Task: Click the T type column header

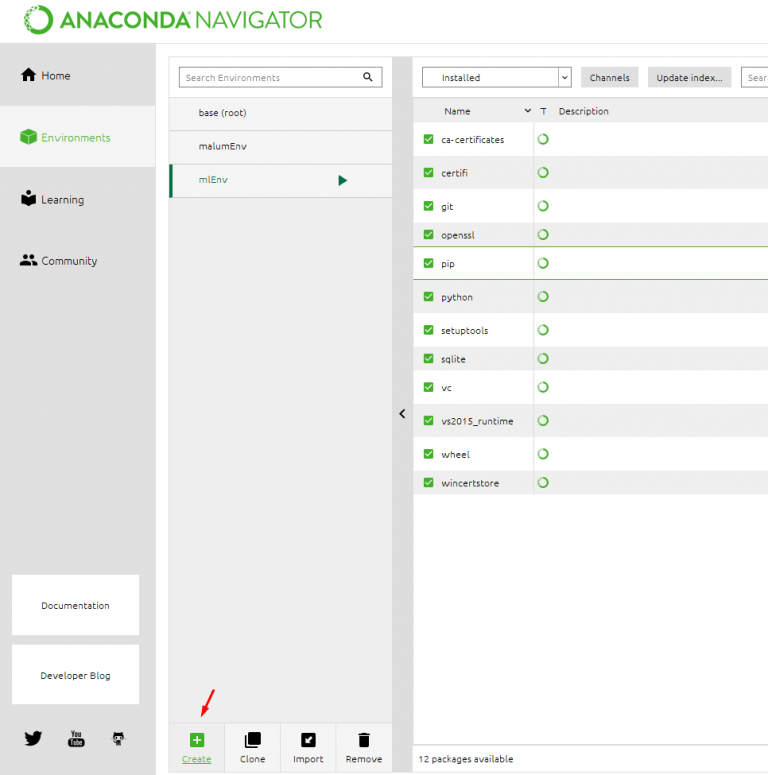Action: [543, 111]
